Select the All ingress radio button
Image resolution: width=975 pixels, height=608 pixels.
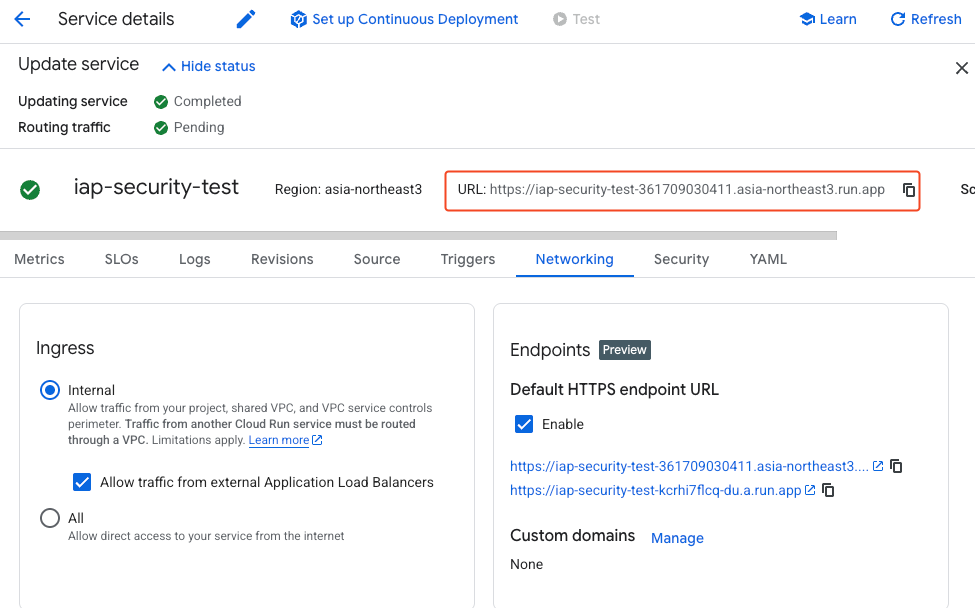point(50,518)
